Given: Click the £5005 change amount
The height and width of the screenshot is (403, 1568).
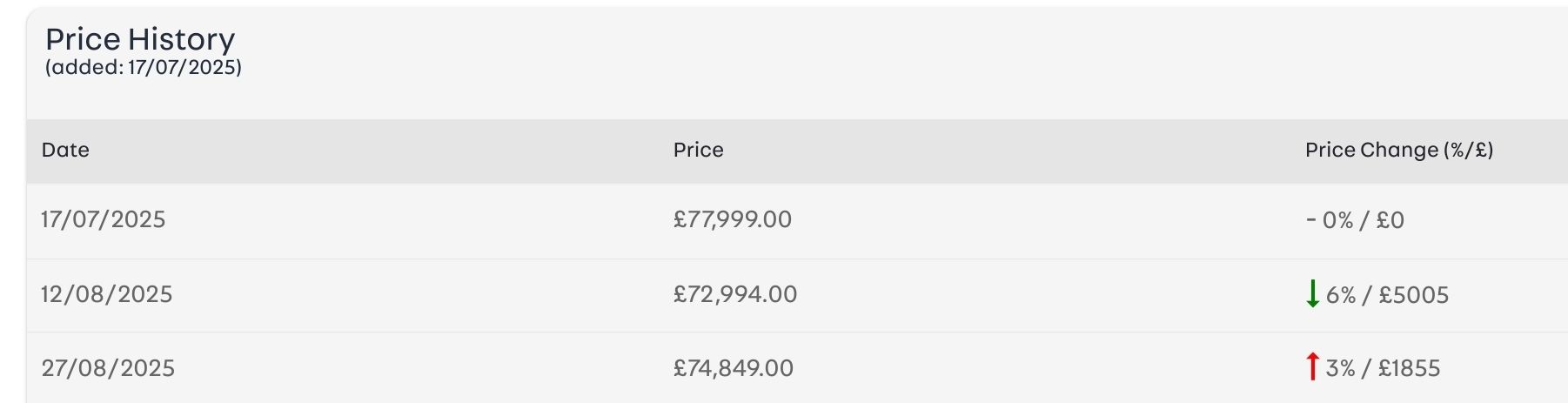Looking at the screenshot, I should (1412, 295).
